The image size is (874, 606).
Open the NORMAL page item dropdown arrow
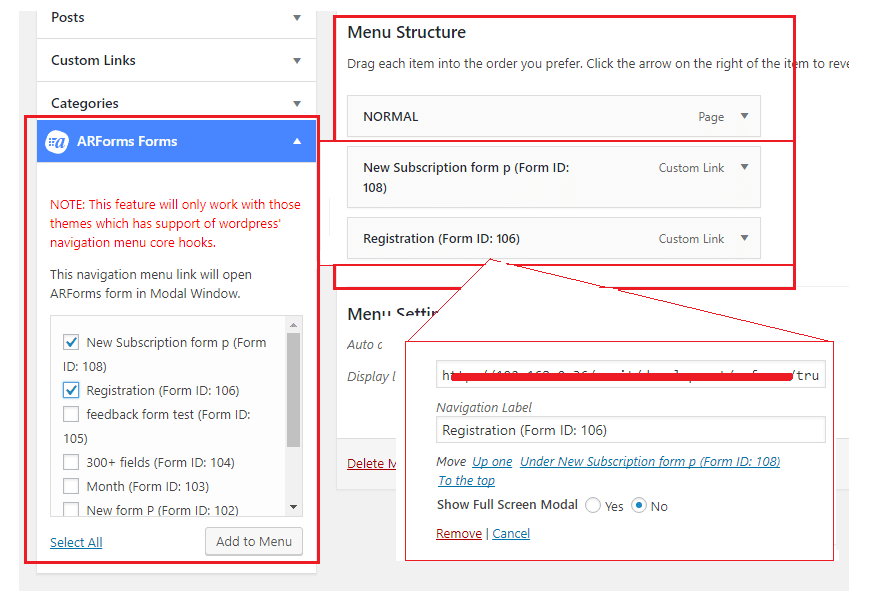click(x=744, y=116)
